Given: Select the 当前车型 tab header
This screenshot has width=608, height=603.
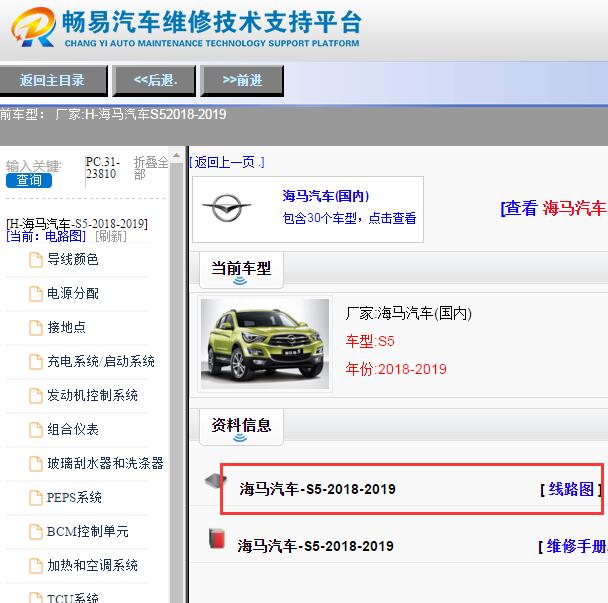Looking at the screenshot, I should pos(241,270).
